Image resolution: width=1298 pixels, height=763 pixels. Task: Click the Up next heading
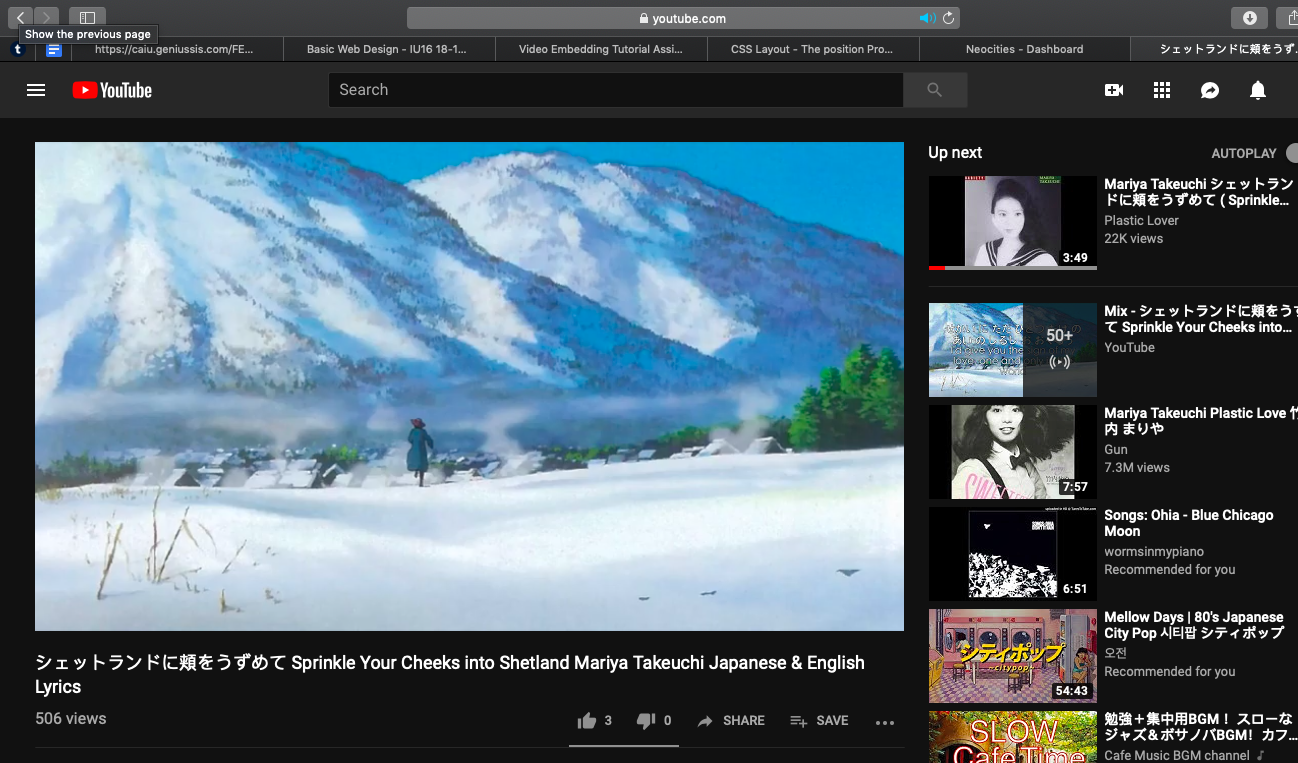pyautogui.click(x=955, y=152)
